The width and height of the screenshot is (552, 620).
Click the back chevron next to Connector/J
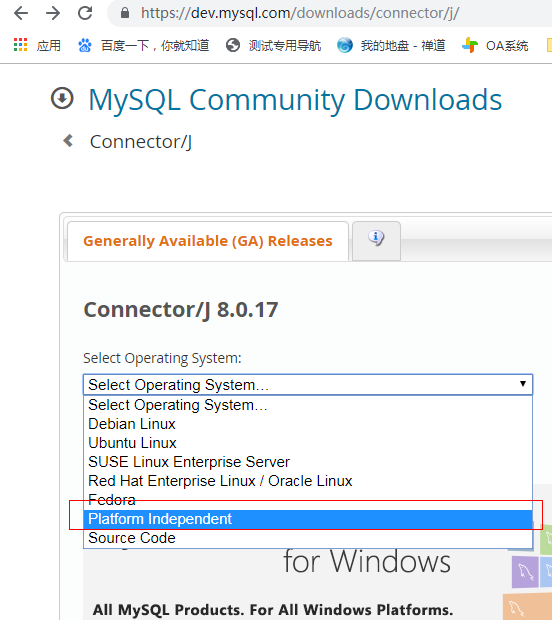(68, 140)
